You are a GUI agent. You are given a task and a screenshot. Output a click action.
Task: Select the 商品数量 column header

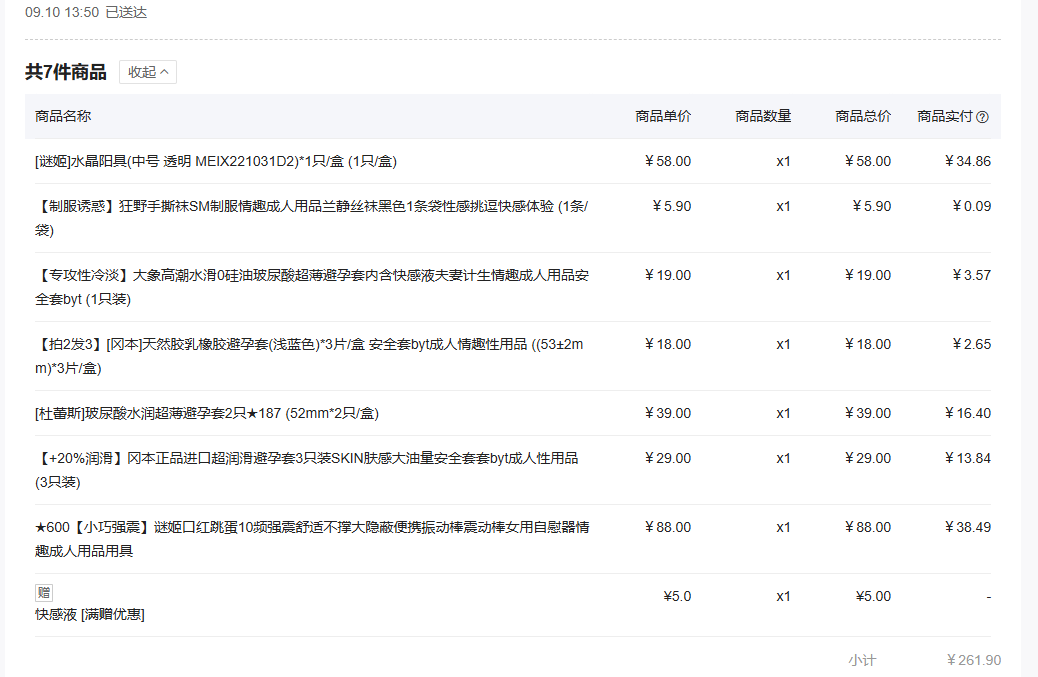pyautogui.click(x=763, y=116)
